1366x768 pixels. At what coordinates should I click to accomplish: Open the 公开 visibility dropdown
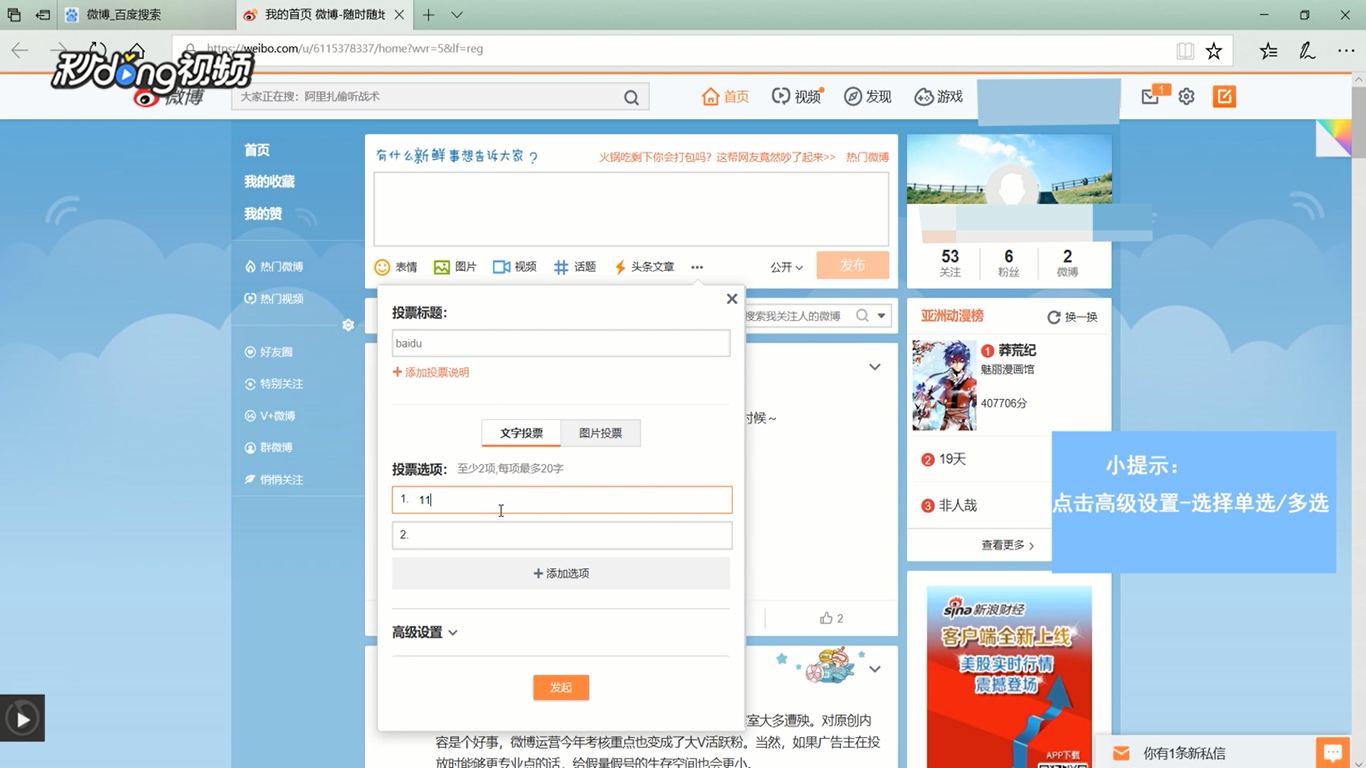click(x=785, y=267)
